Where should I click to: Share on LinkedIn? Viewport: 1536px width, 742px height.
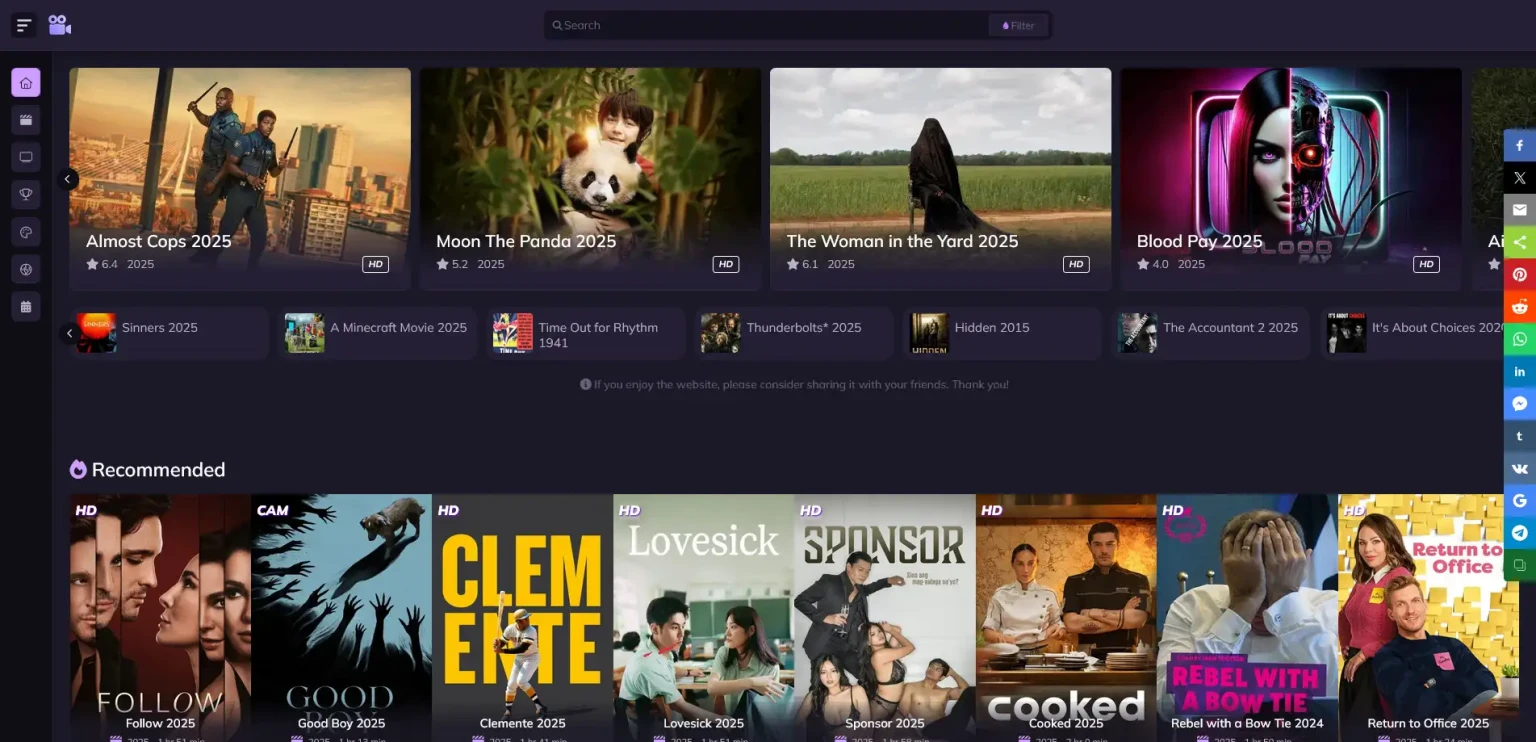click(1520, 371)
